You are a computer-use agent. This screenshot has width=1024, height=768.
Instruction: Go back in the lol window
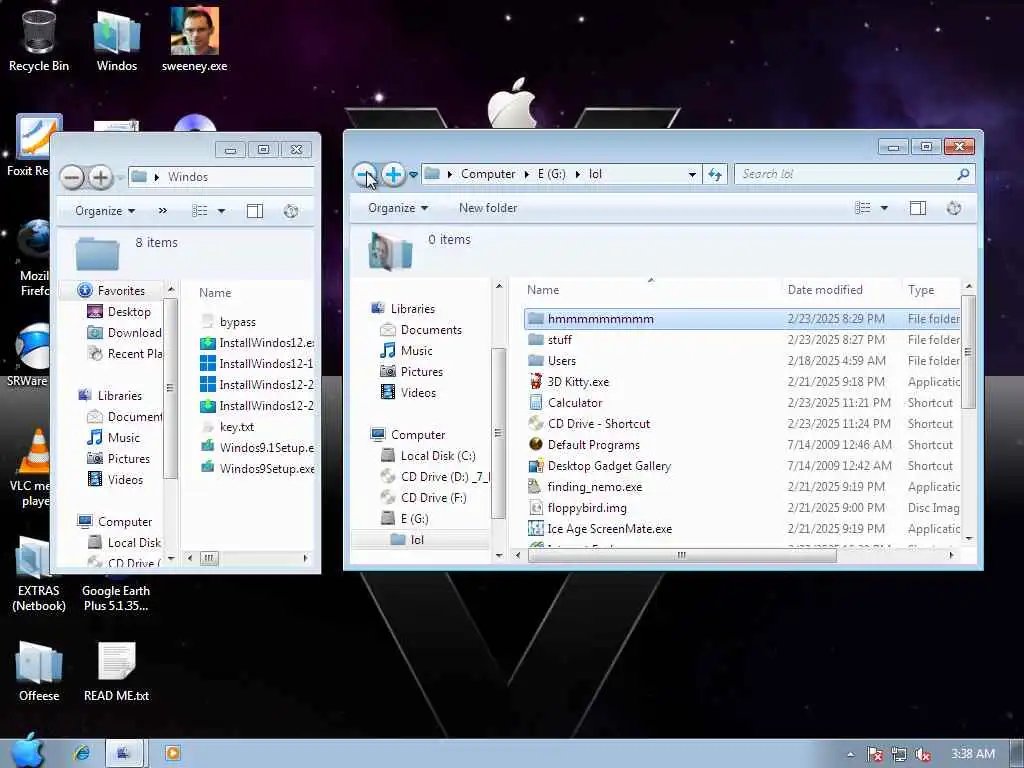tap(365, 174)
